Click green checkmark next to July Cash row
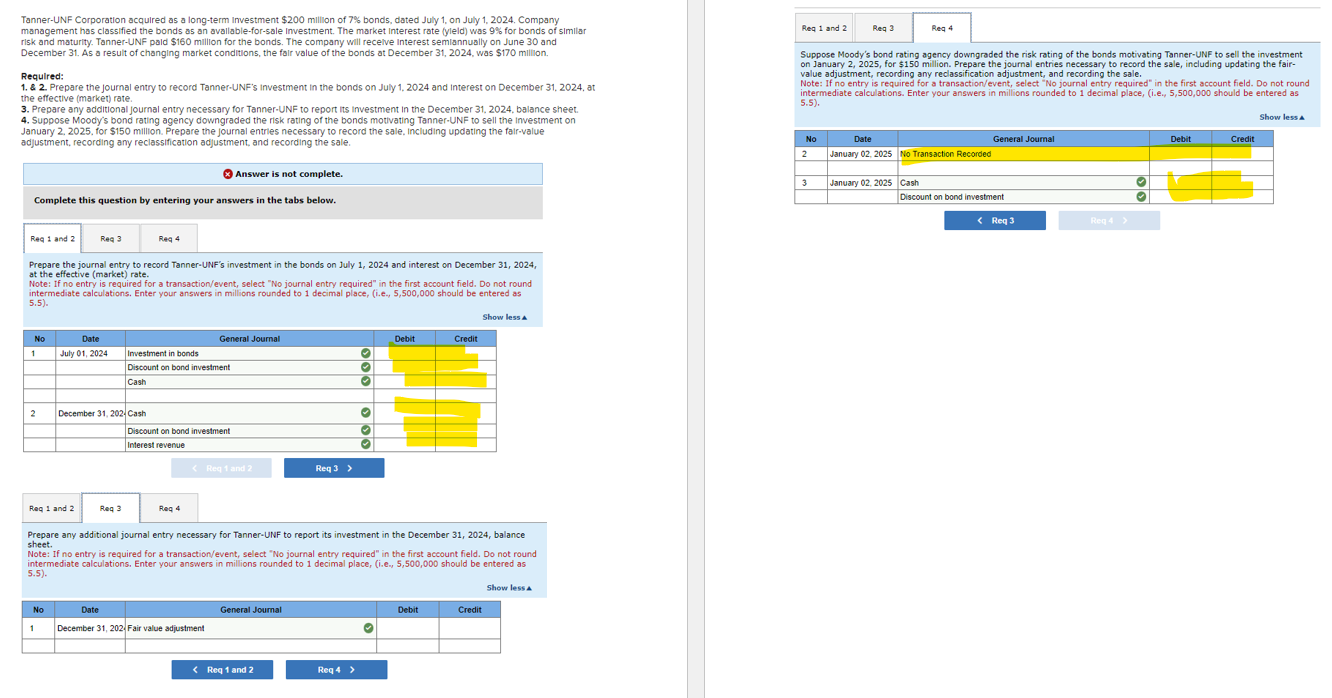This screenshot has width=1332, height=698. [366, 381]
